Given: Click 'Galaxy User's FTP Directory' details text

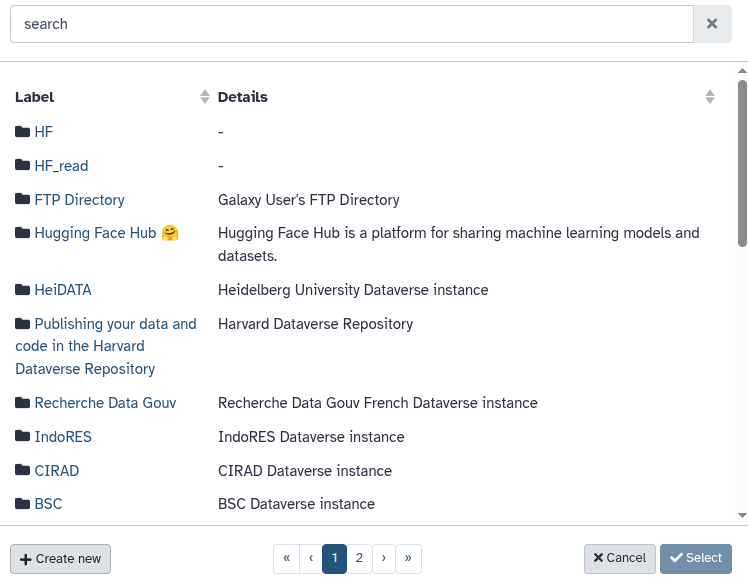Looking at the screenshot, I should tap(309, 200).
